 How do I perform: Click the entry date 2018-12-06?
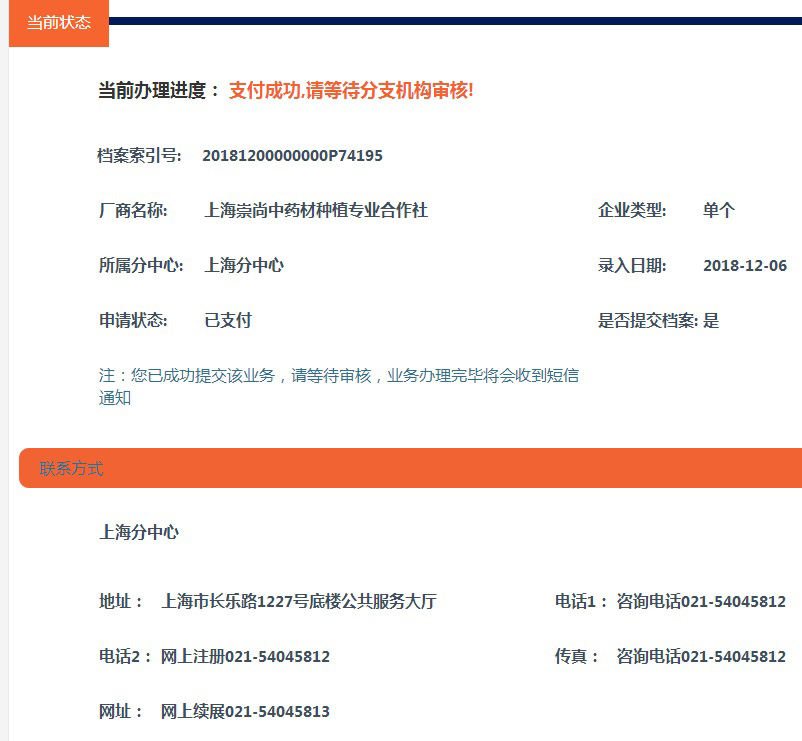pos(745,265)
